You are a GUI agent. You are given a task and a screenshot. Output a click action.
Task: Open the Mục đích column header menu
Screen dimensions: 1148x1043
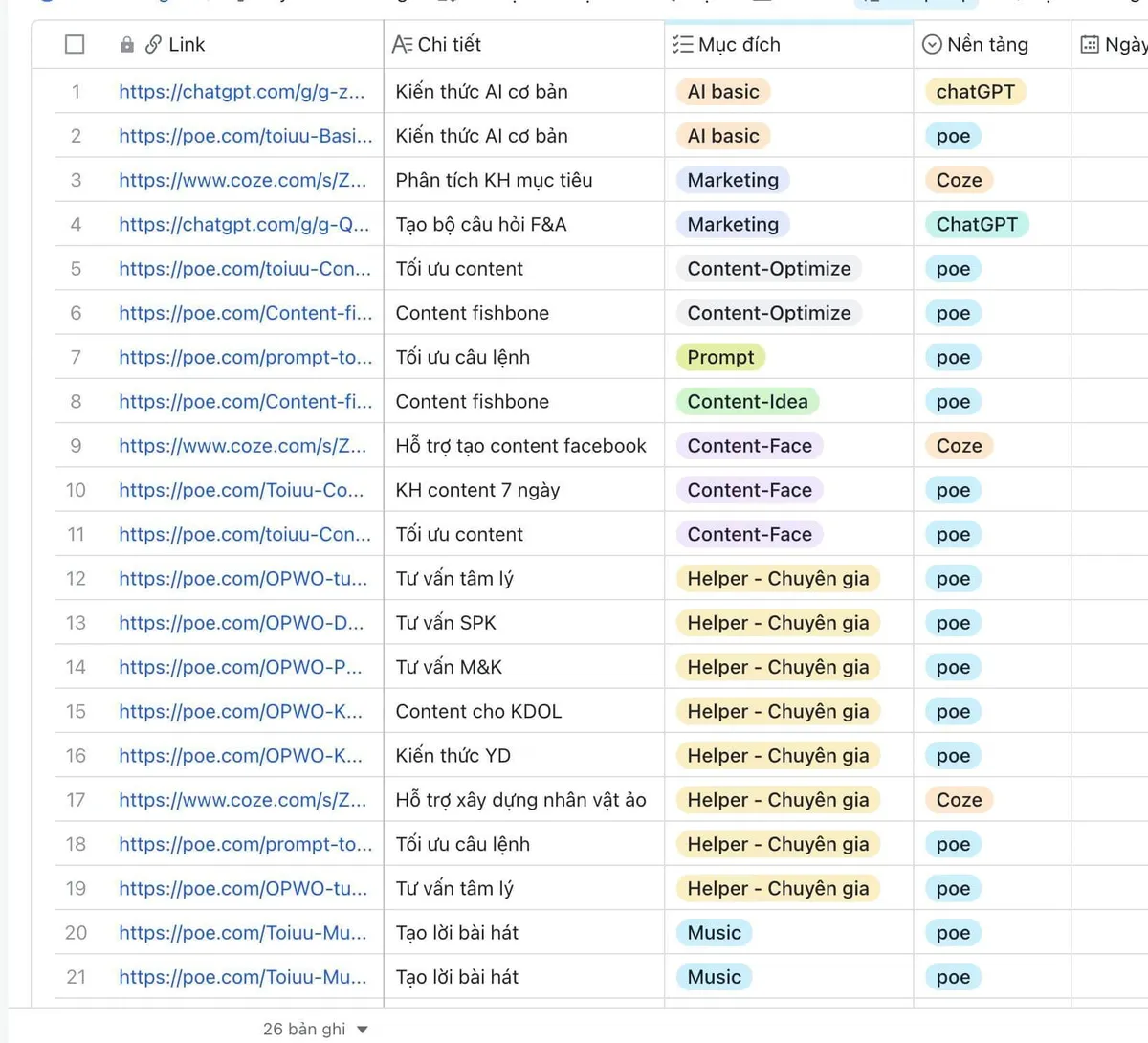(739, 45)
